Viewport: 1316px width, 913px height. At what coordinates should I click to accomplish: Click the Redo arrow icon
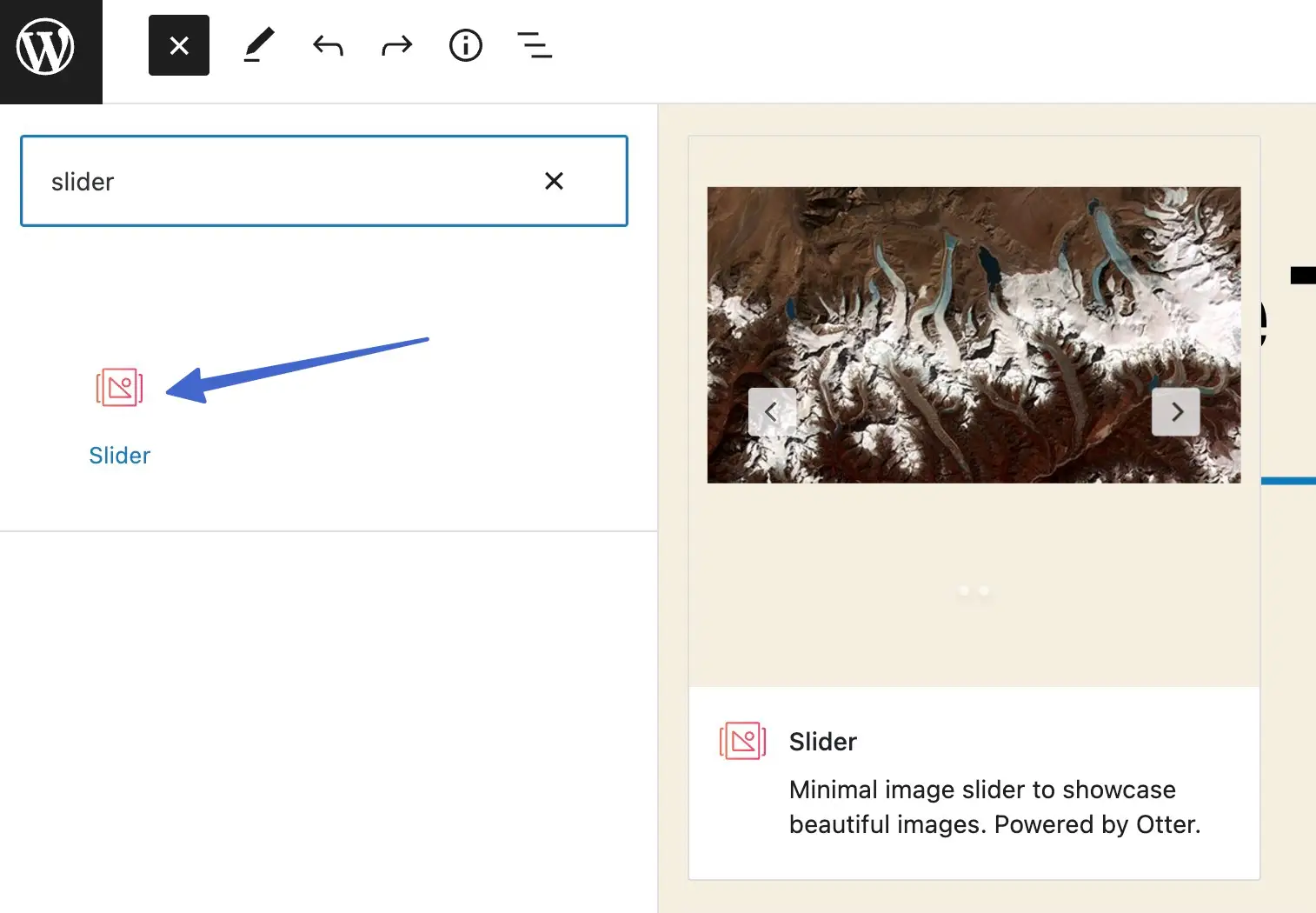396,45
